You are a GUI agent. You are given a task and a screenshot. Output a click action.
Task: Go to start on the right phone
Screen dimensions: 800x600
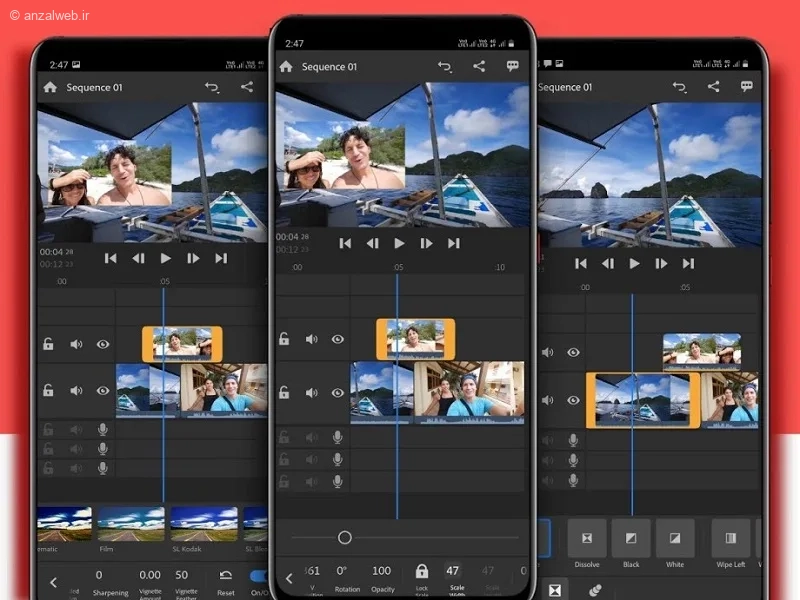pyautogui.click(x=581, y=263)
